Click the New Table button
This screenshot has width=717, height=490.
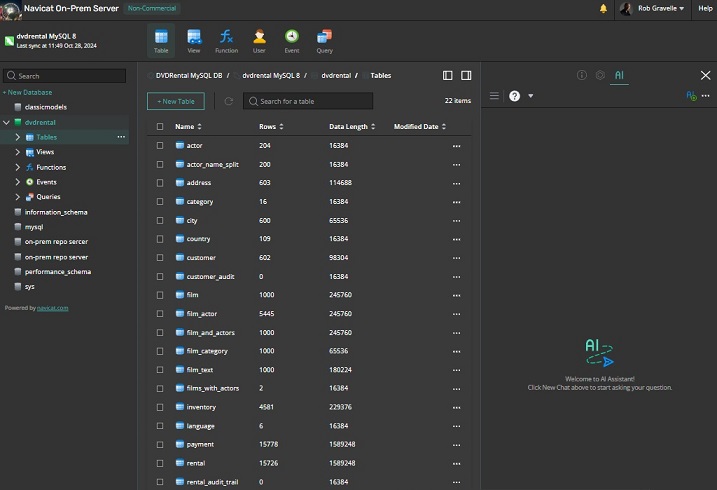point(176,101)
